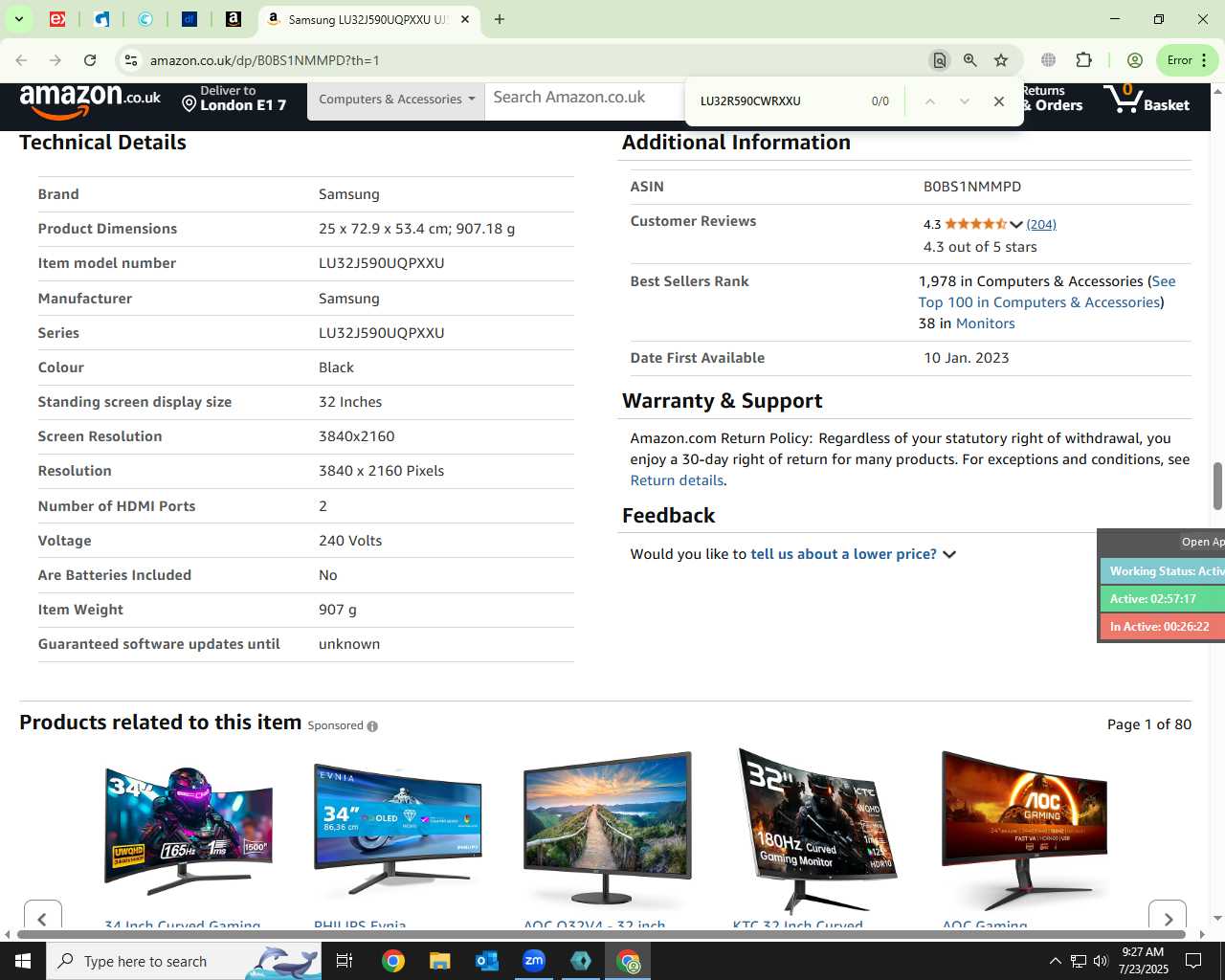1225x980 pixels.
Task: Click the find bar text field
Action: point(777,101)
